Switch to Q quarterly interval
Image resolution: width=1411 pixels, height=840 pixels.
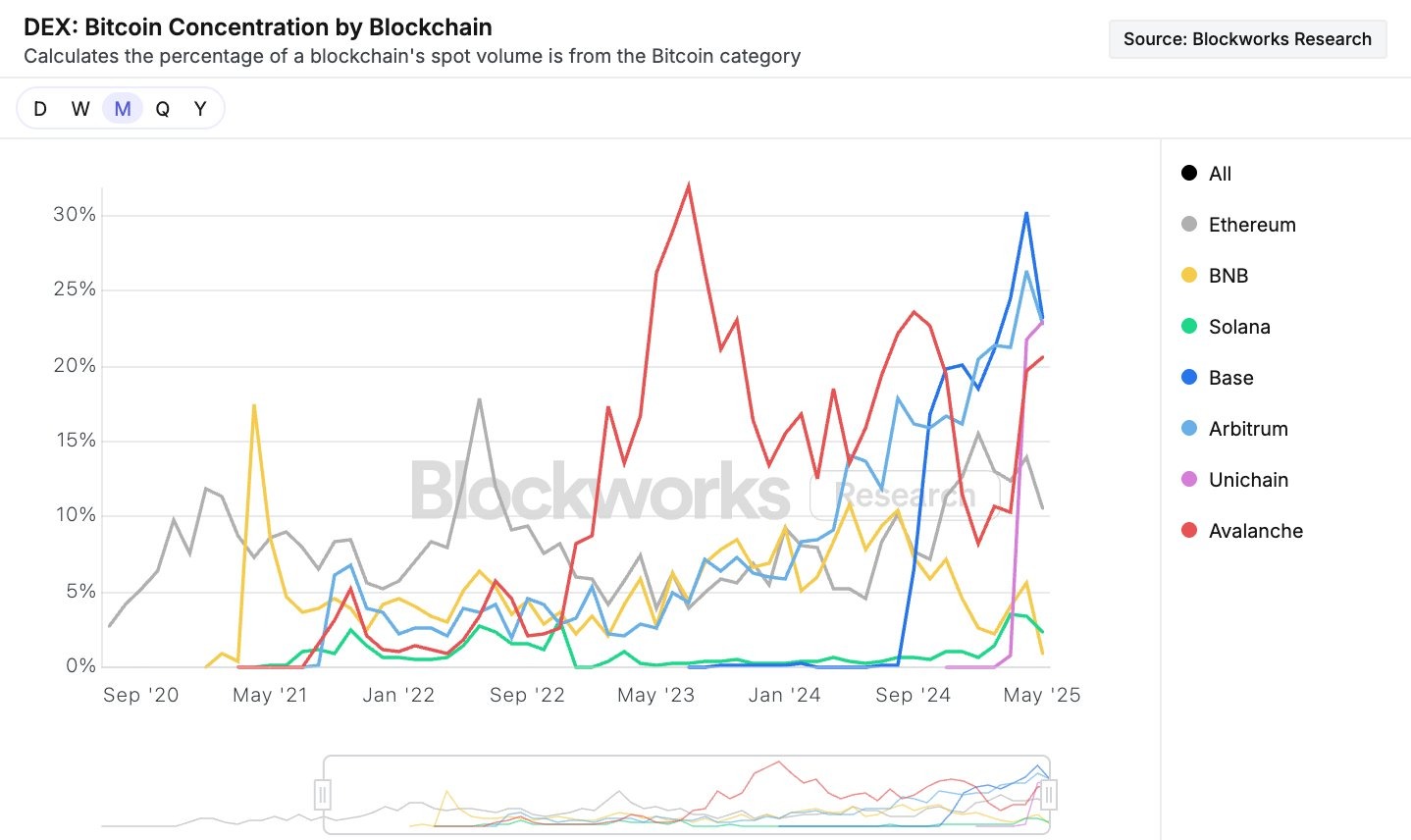(x=163, y=109)
